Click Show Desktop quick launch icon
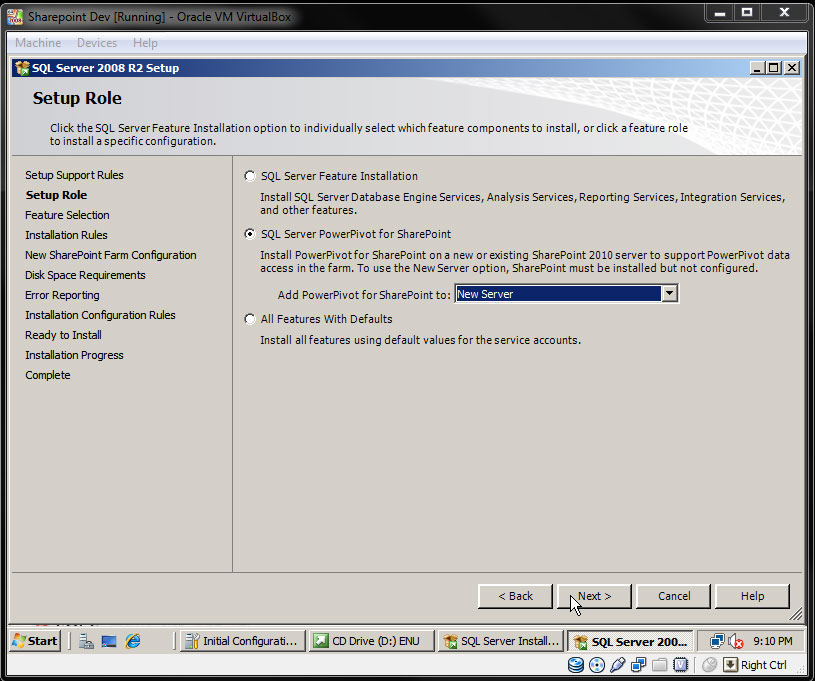815x681 pixels. (x=109, y=641)
